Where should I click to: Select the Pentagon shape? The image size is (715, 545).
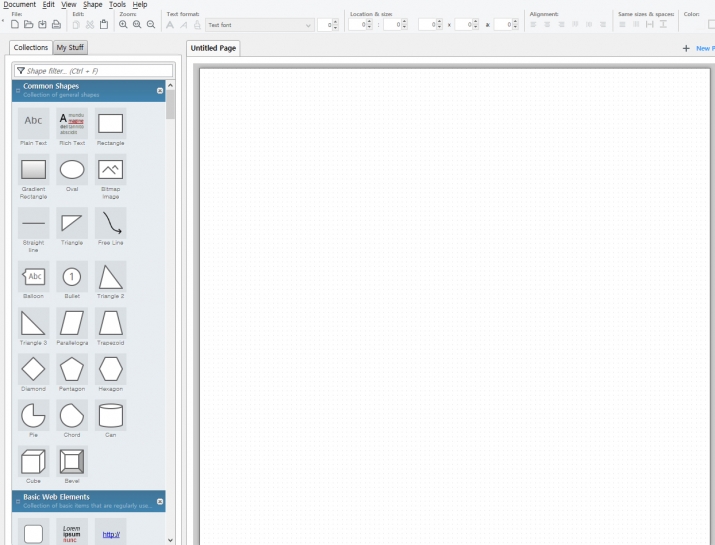[72, 373]
